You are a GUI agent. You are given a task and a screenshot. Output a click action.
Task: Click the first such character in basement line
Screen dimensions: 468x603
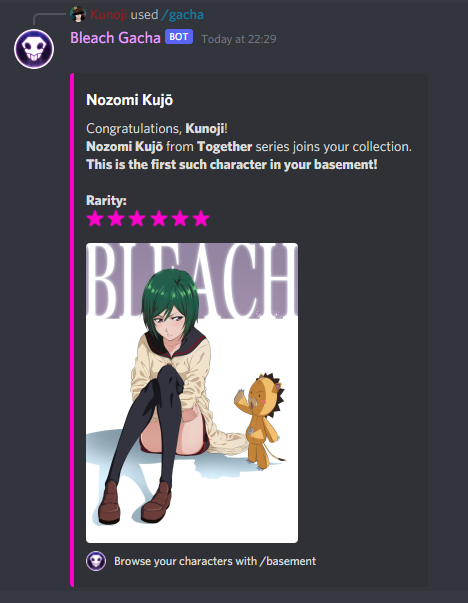pyautogui.click(x=232, y=165)
